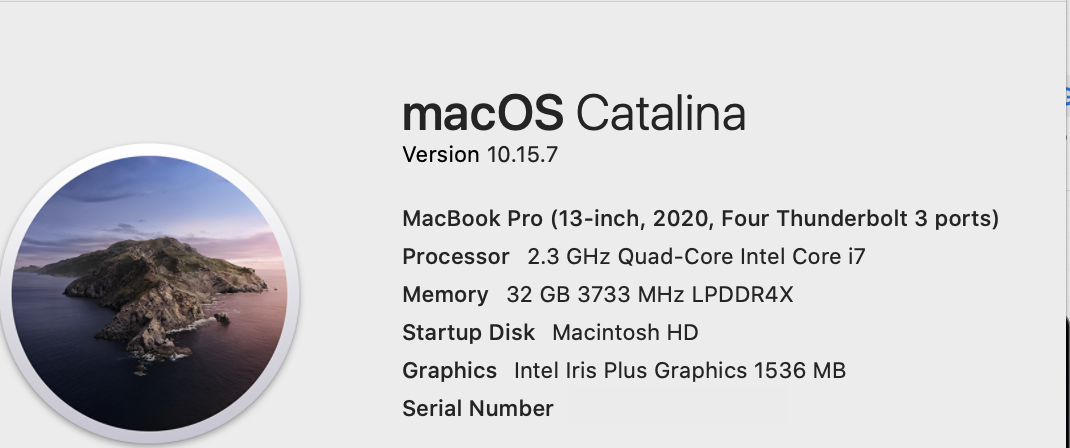
Task: Select the "Macintosh HD" disk name
Action: point(625,333)
